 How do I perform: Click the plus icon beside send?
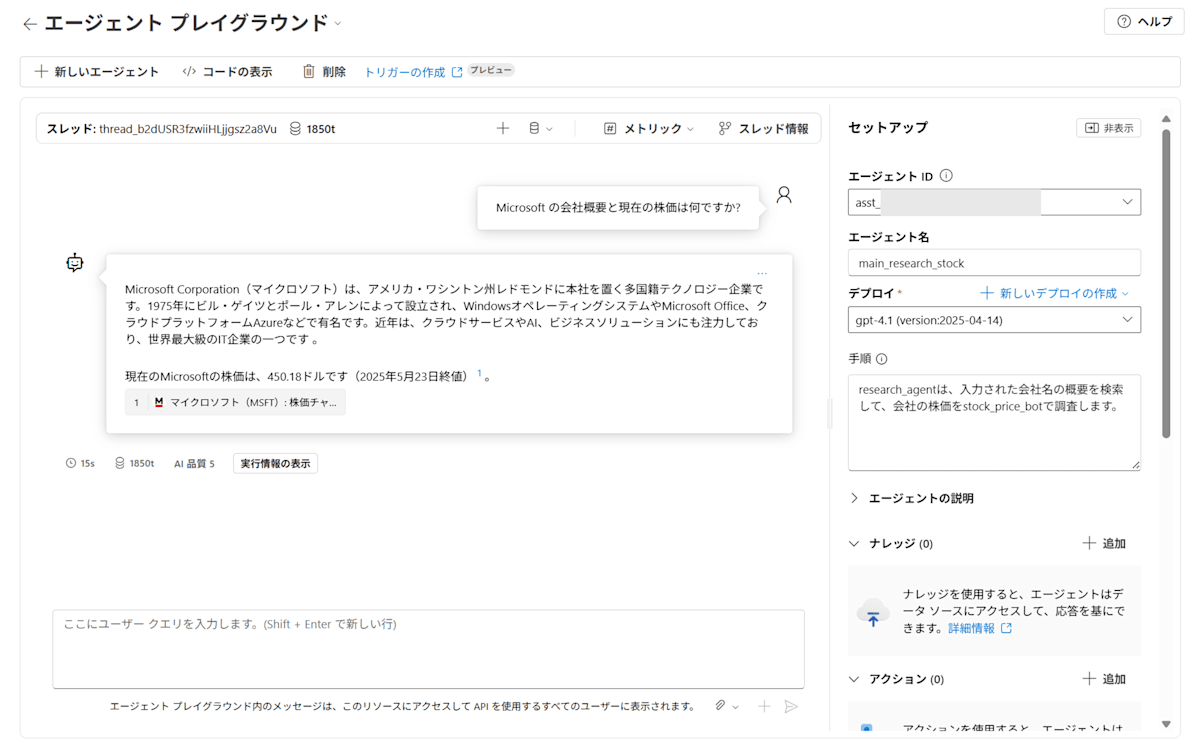click(764, 706)
